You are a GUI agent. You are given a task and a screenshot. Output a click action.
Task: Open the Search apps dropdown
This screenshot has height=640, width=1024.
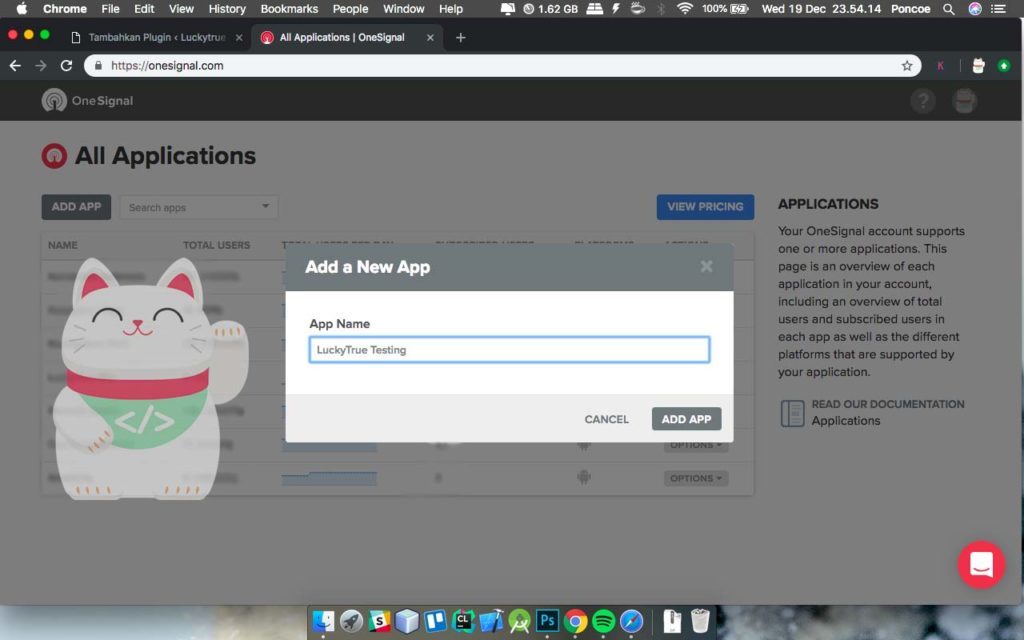pyautogui.click(x=199, y=207)
